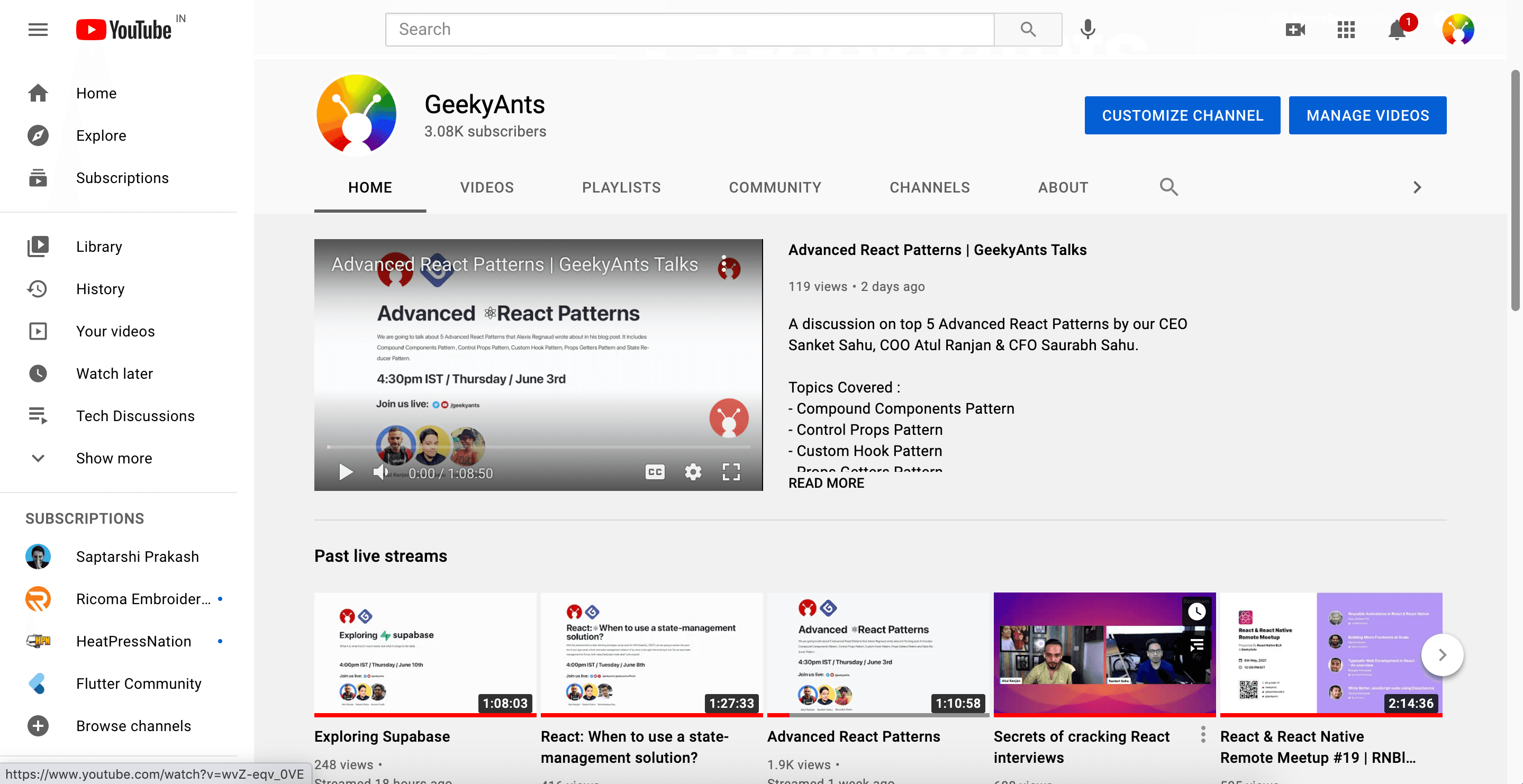This screenshot has width=1523, height=784.
Task: Toggle fullscreen on the featured video
Action: tap(731, 472)
